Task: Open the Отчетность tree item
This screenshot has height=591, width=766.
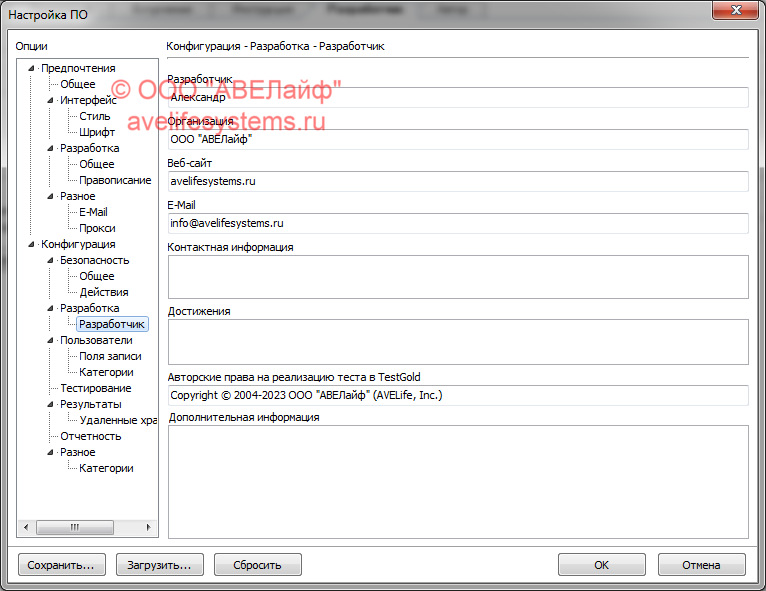Action: 90,436
